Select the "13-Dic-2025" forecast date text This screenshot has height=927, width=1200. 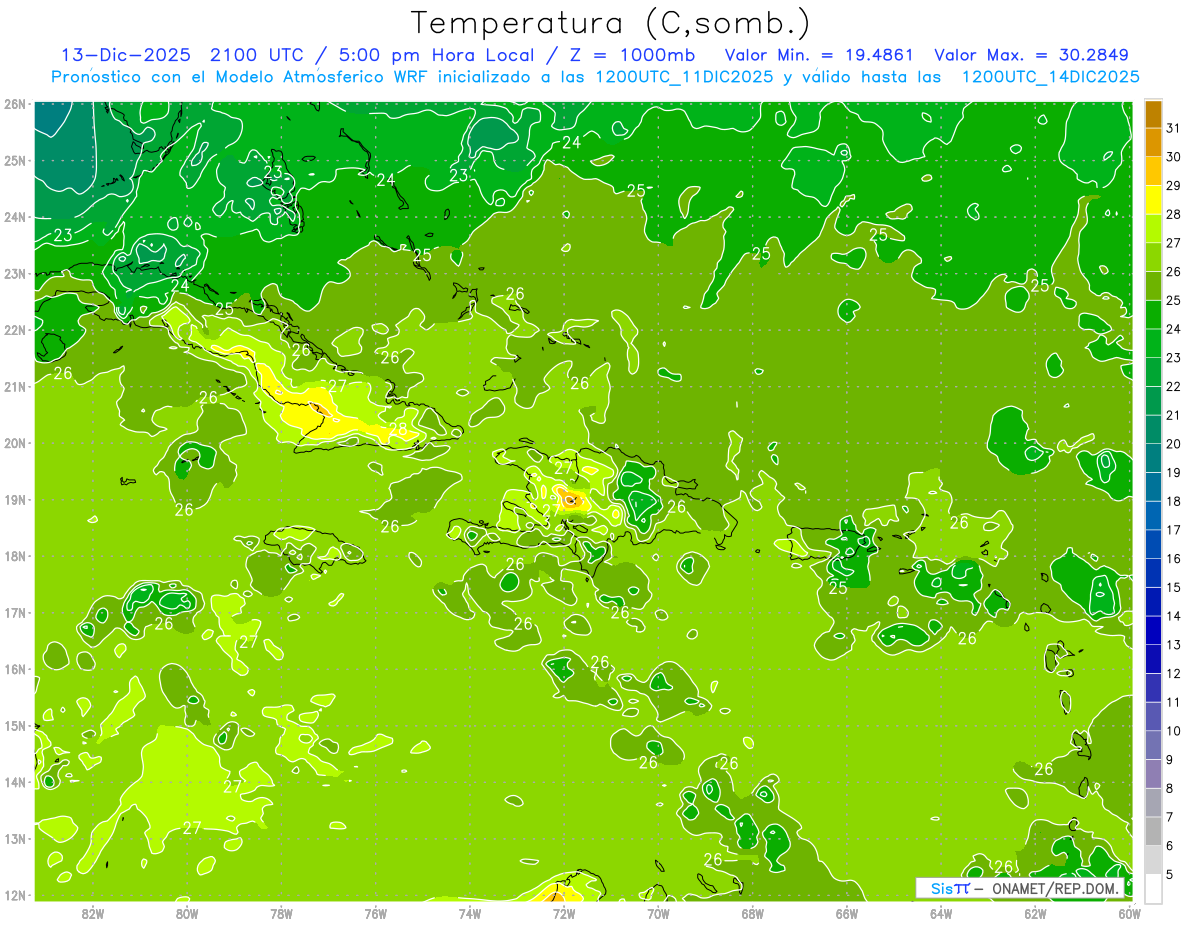(126, 55)
